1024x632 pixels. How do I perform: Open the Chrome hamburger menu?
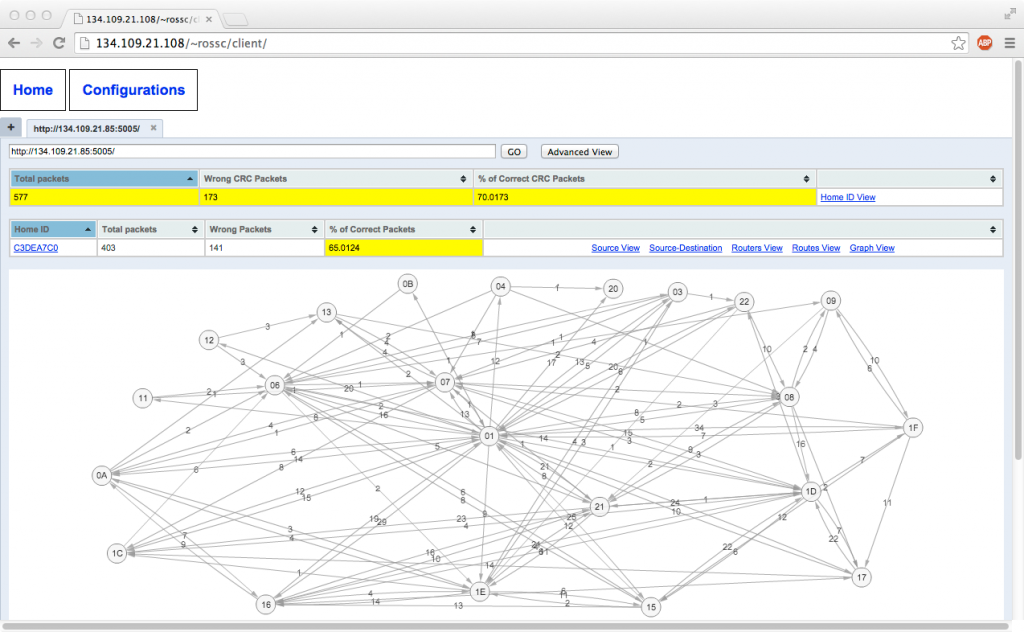pyautogui.click(x=1008, y=43)
